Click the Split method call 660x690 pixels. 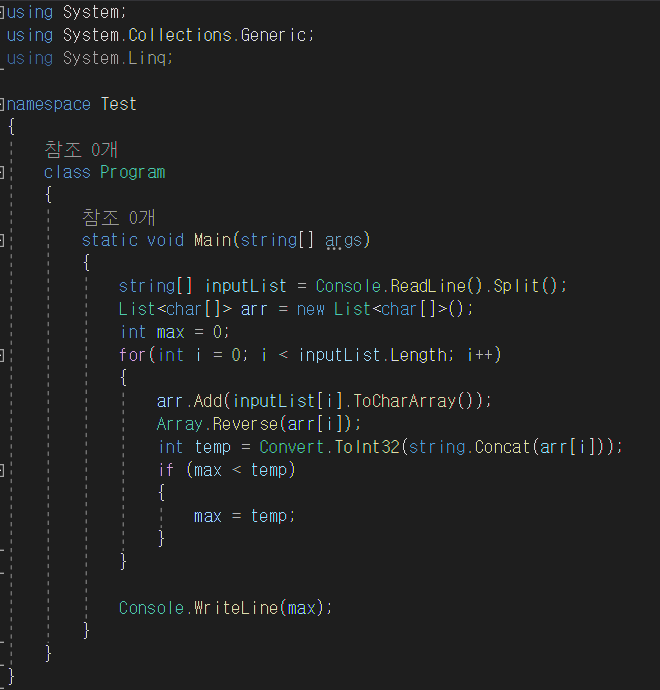click(516, 286)
